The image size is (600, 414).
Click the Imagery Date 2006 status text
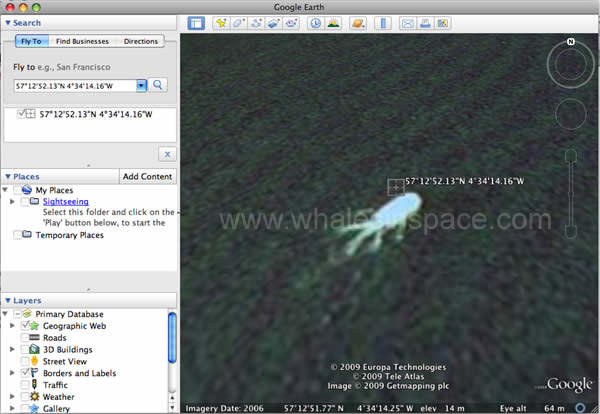point(225,408)
